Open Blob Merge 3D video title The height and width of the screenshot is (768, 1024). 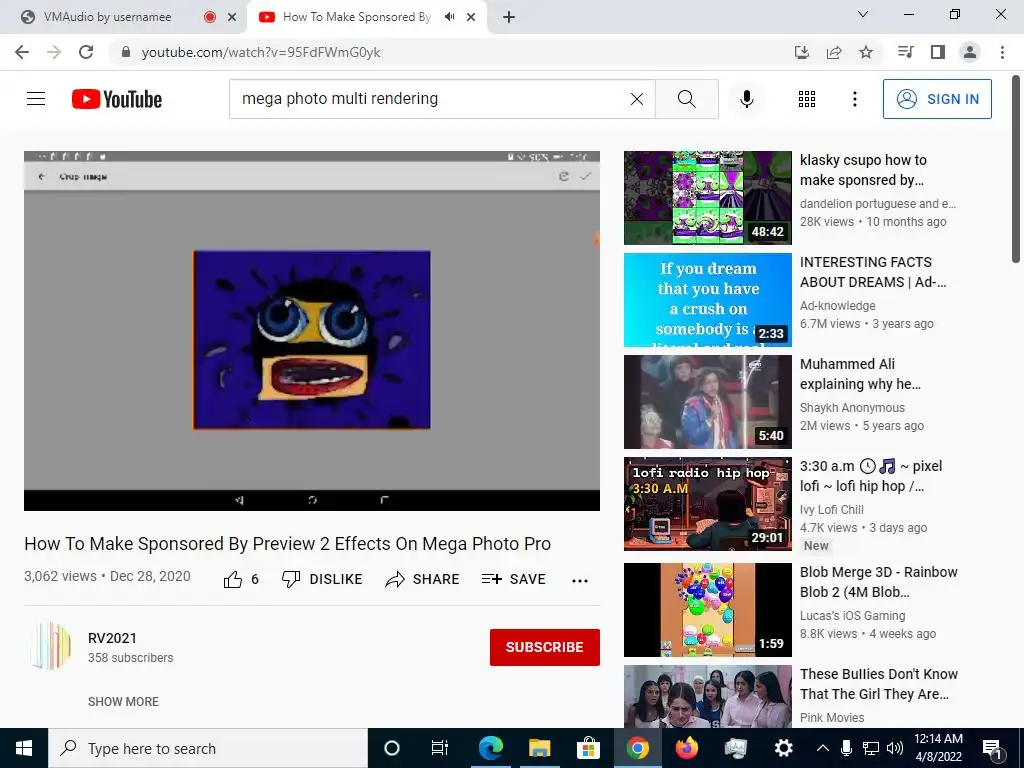[878, 582]
